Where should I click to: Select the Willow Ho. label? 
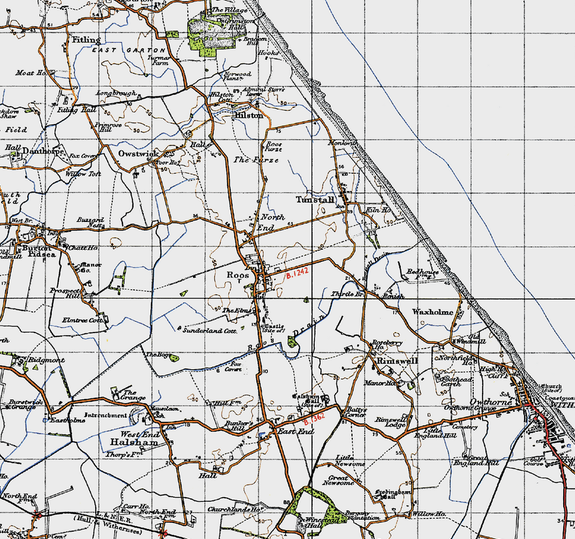(429, 514)
